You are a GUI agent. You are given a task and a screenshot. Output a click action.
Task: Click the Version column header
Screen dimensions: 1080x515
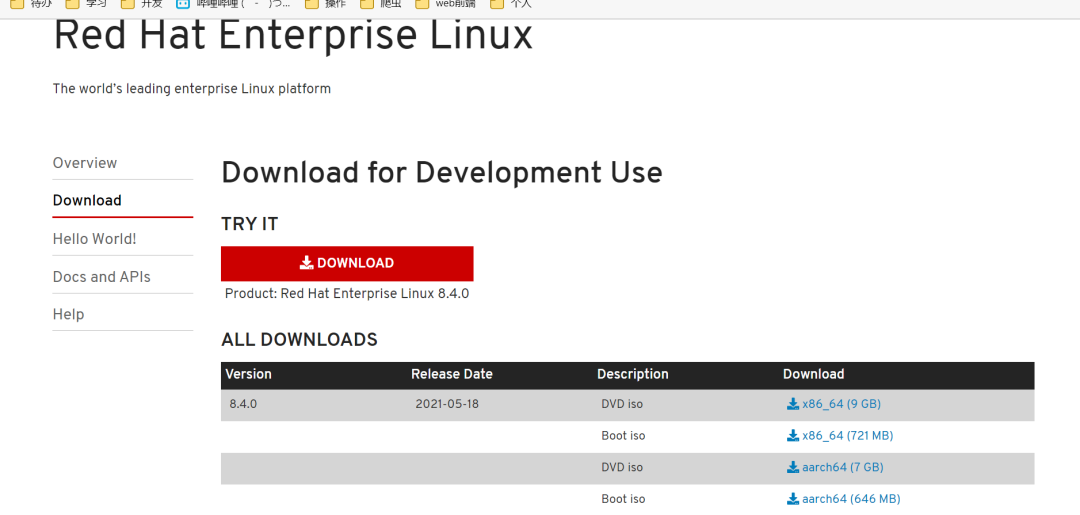[x=249, y=375]
